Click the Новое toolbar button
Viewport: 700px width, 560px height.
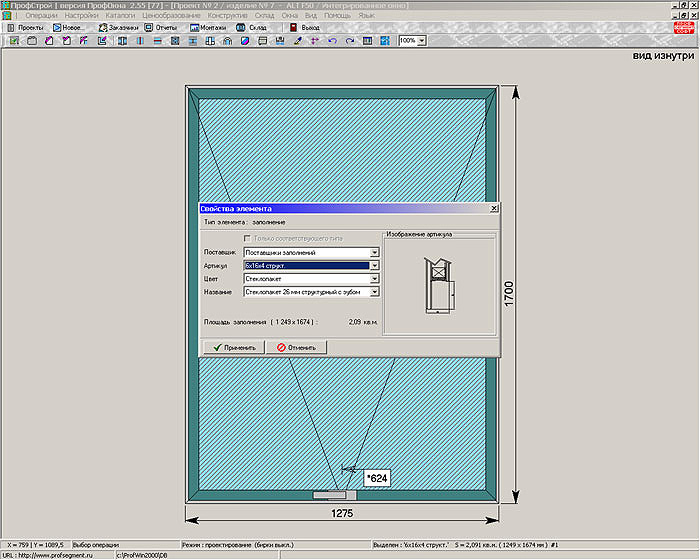[68, 27]
